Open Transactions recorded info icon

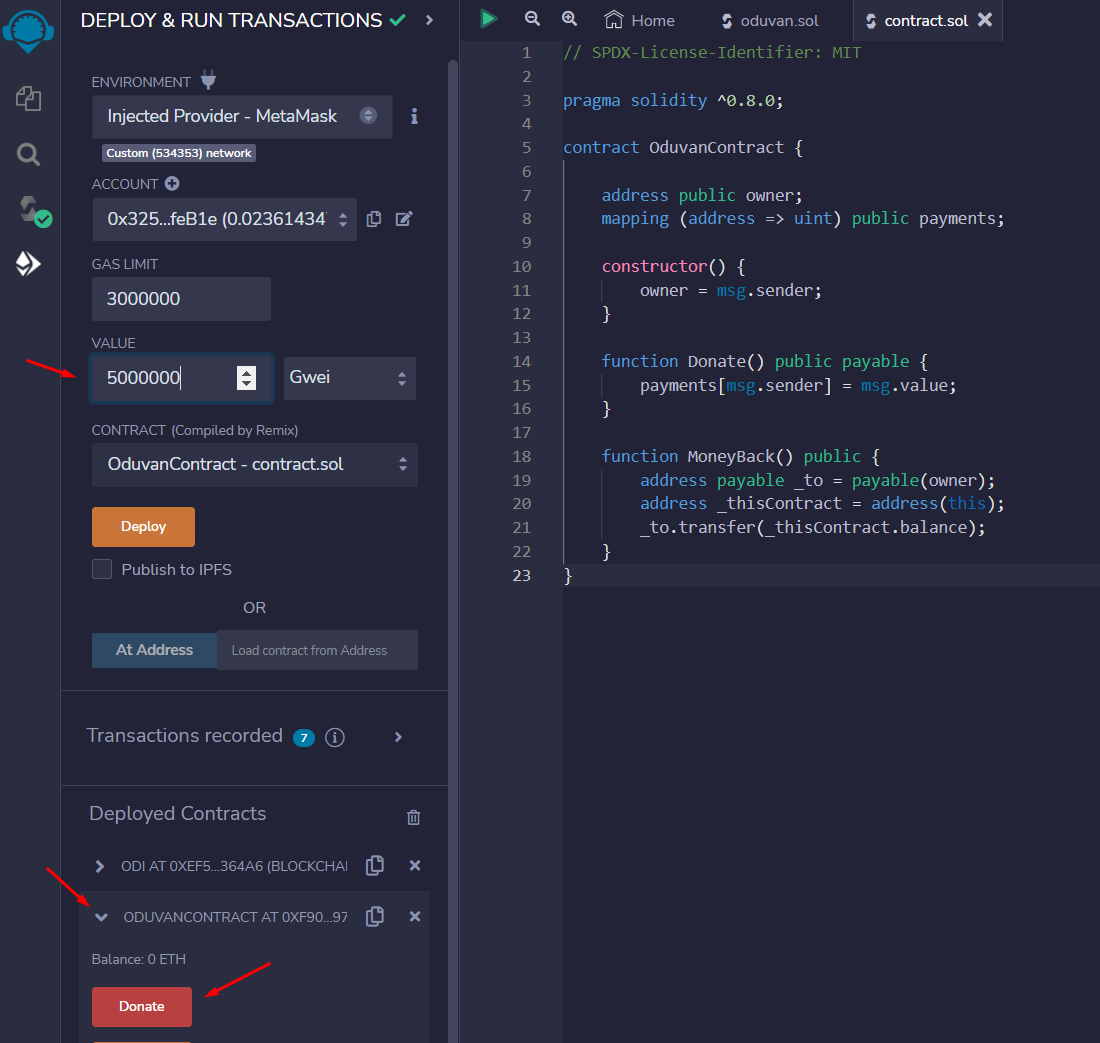[335, 737]
